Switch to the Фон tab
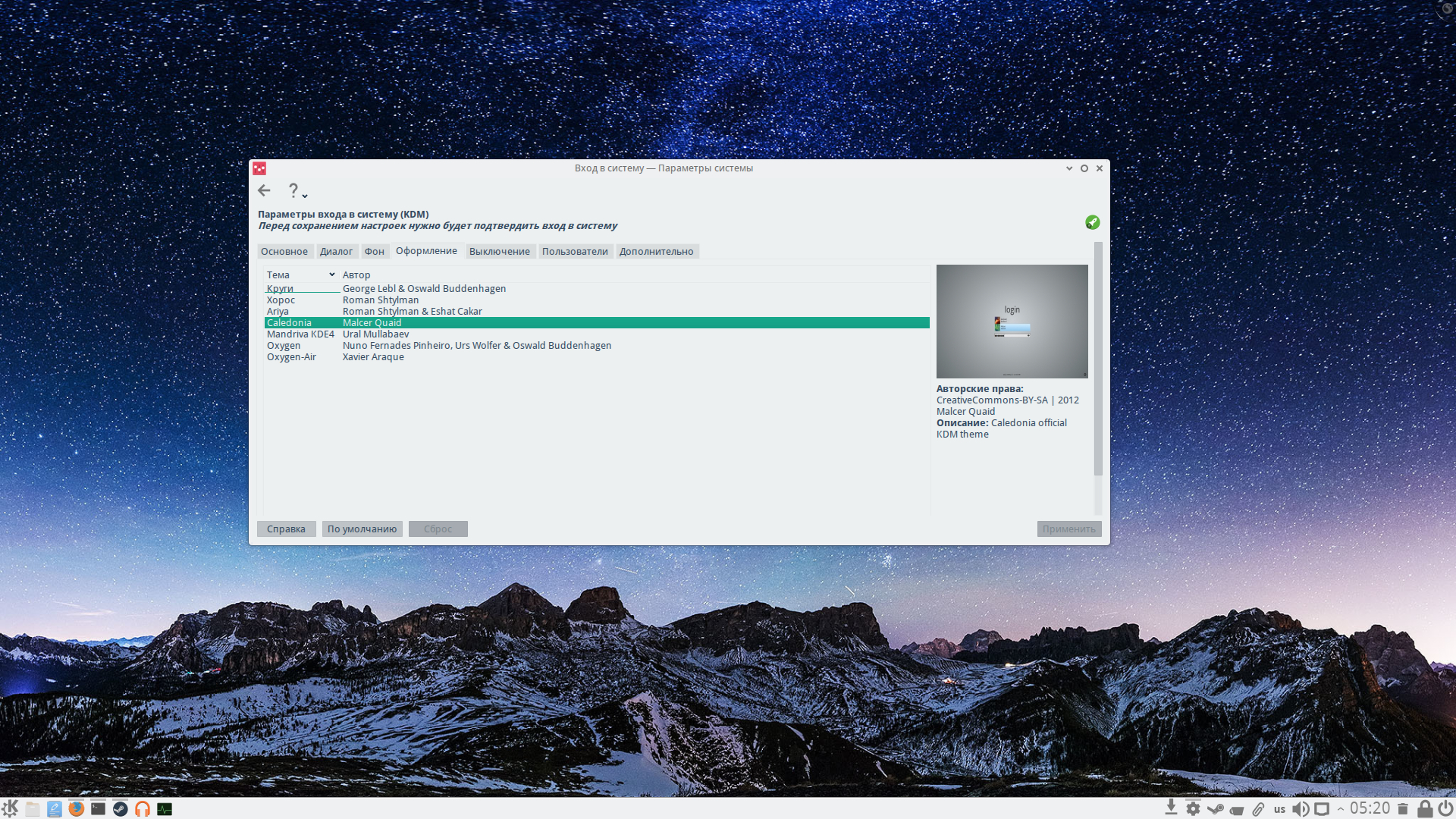1456x819 pixels. tap(374, 252)
